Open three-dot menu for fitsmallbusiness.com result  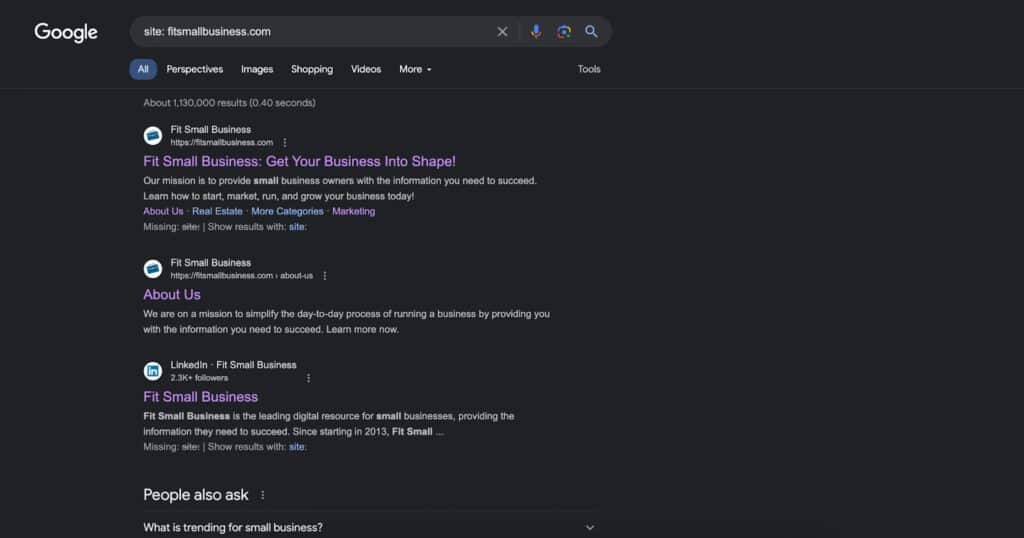click(x=285, y=143)
